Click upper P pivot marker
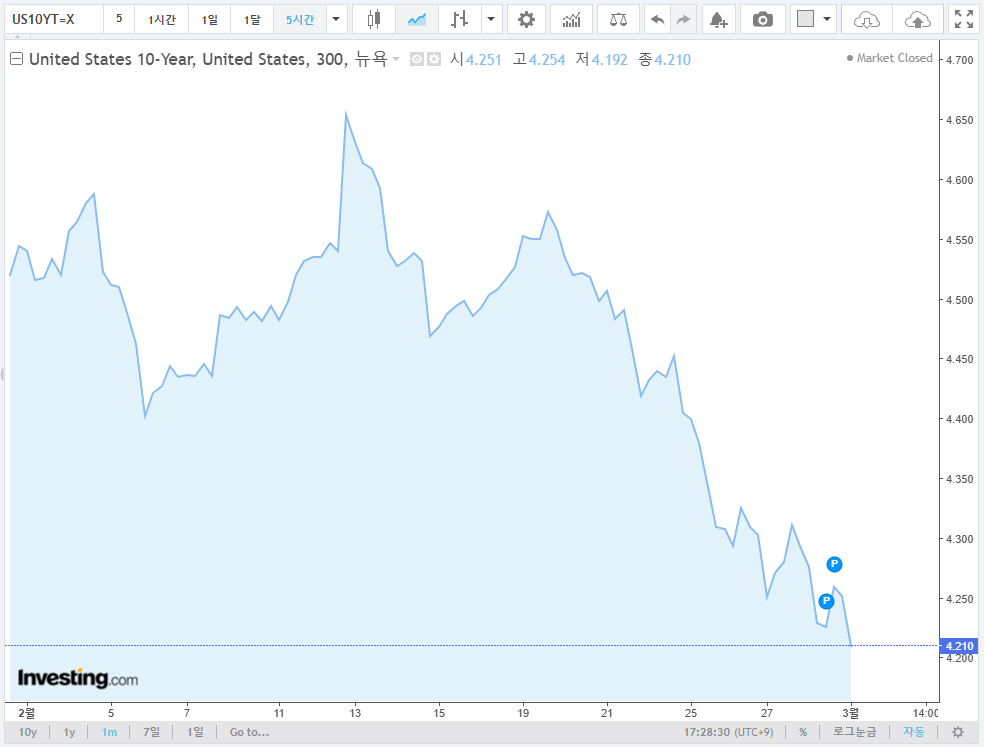 coord(834,564)
